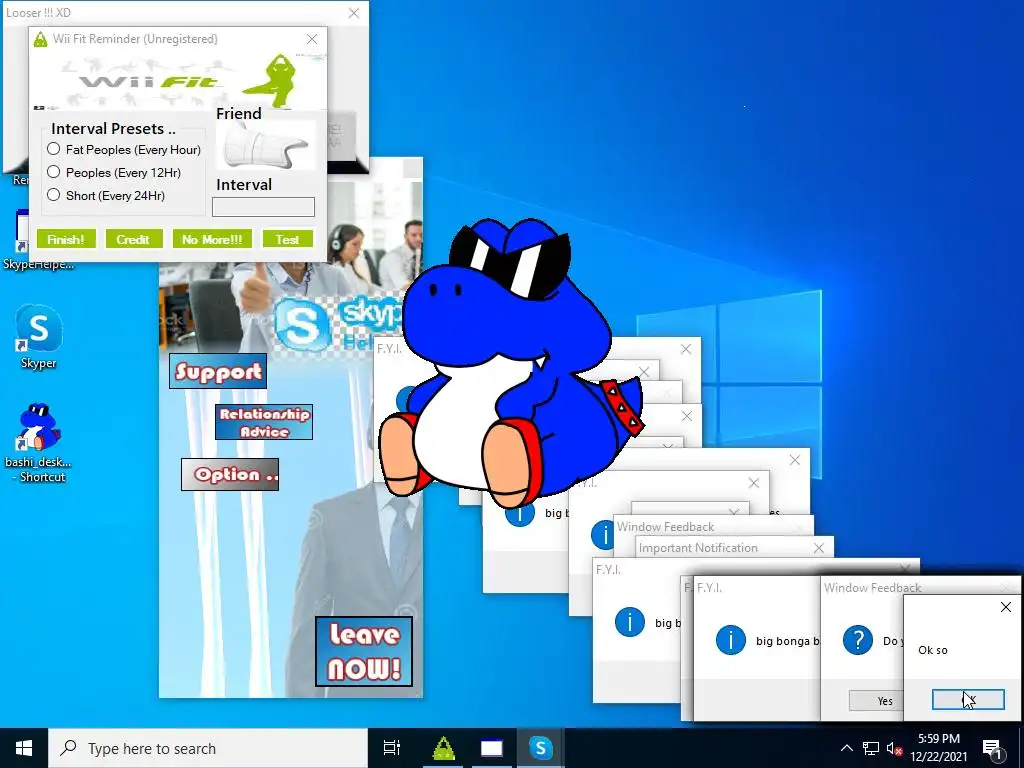The width and height of the screenshot is (1024, 768).
Task: Click Yes in Window Feedback dialog
Action: 876,701
